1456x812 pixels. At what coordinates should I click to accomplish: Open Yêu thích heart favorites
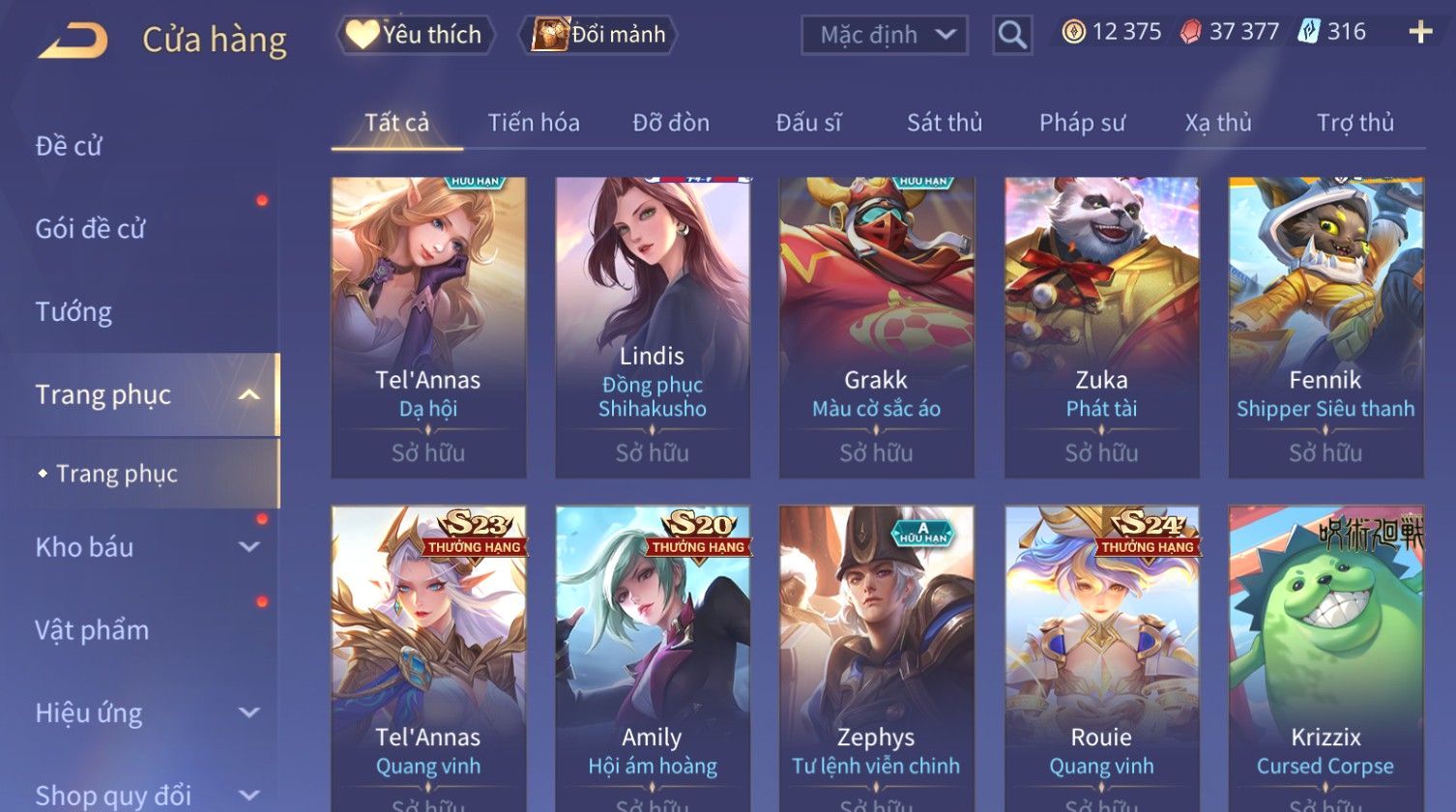pyautogui.click(x=416, y=35)
